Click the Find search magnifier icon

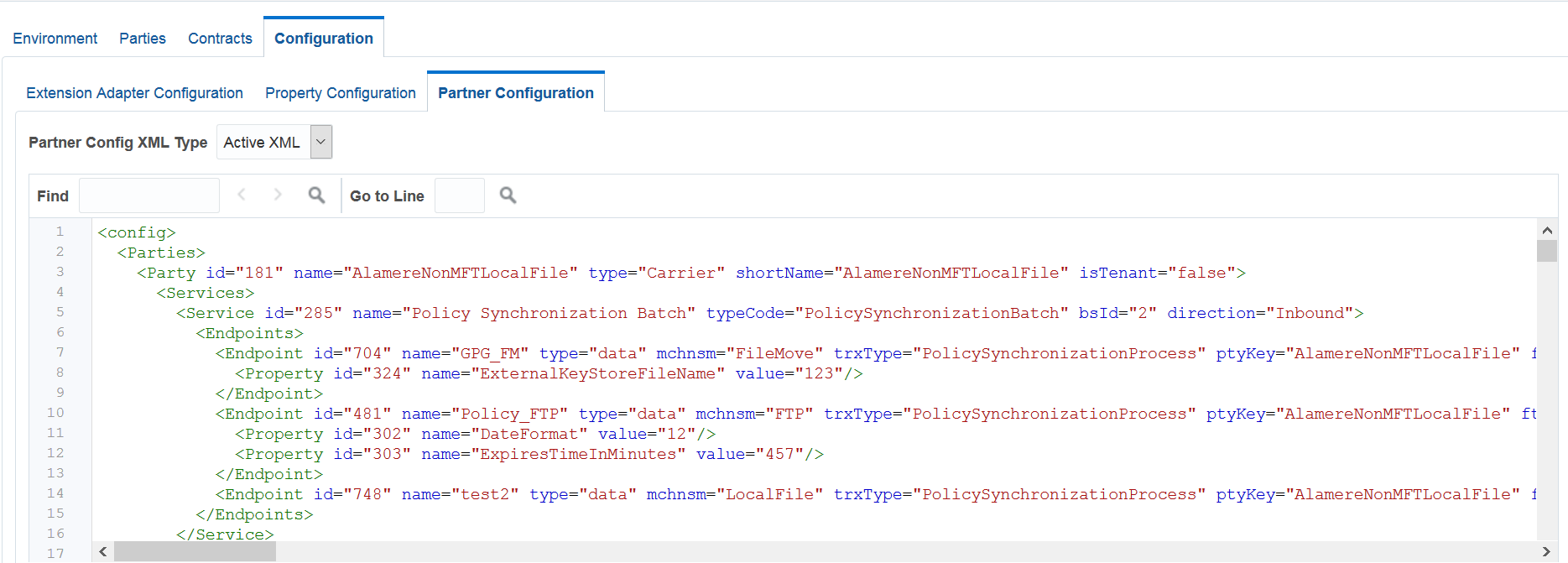316,195
